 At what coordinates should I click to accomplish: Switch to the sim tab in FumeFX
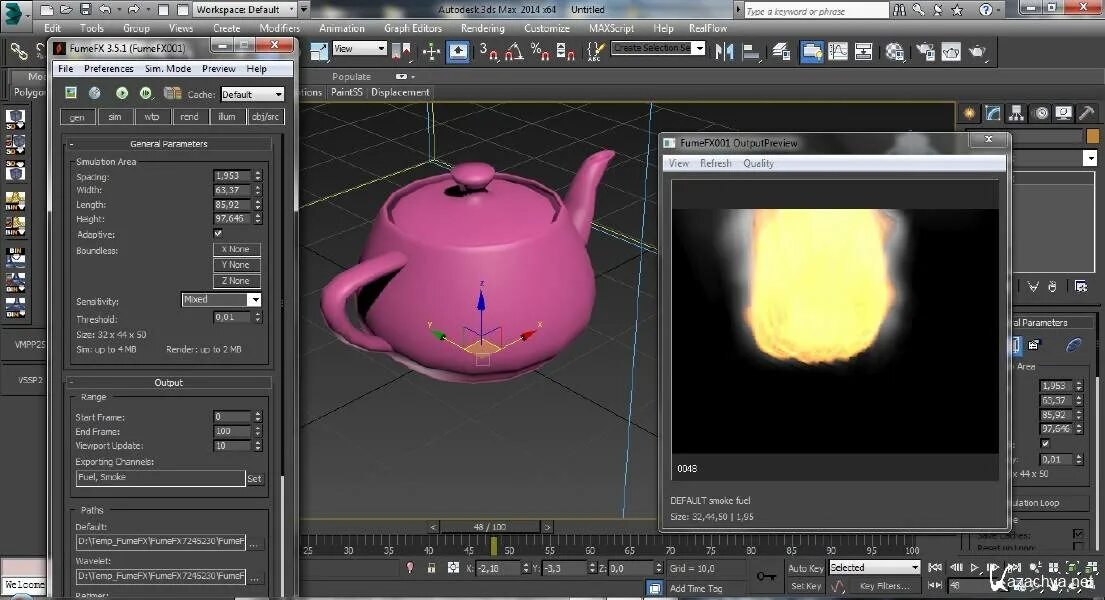115,117
